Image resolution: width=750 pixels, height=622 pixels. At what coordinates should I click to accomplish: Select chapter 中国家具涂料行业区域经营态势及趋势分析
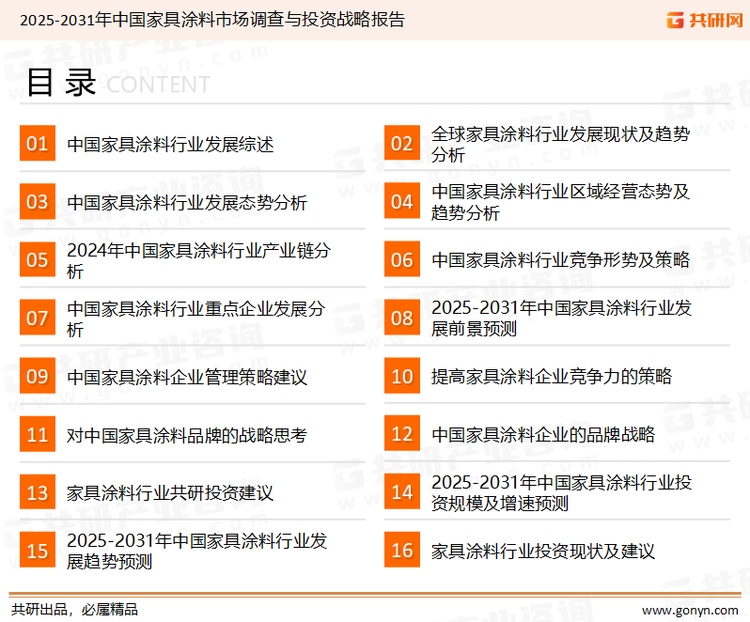pos(561,202)
